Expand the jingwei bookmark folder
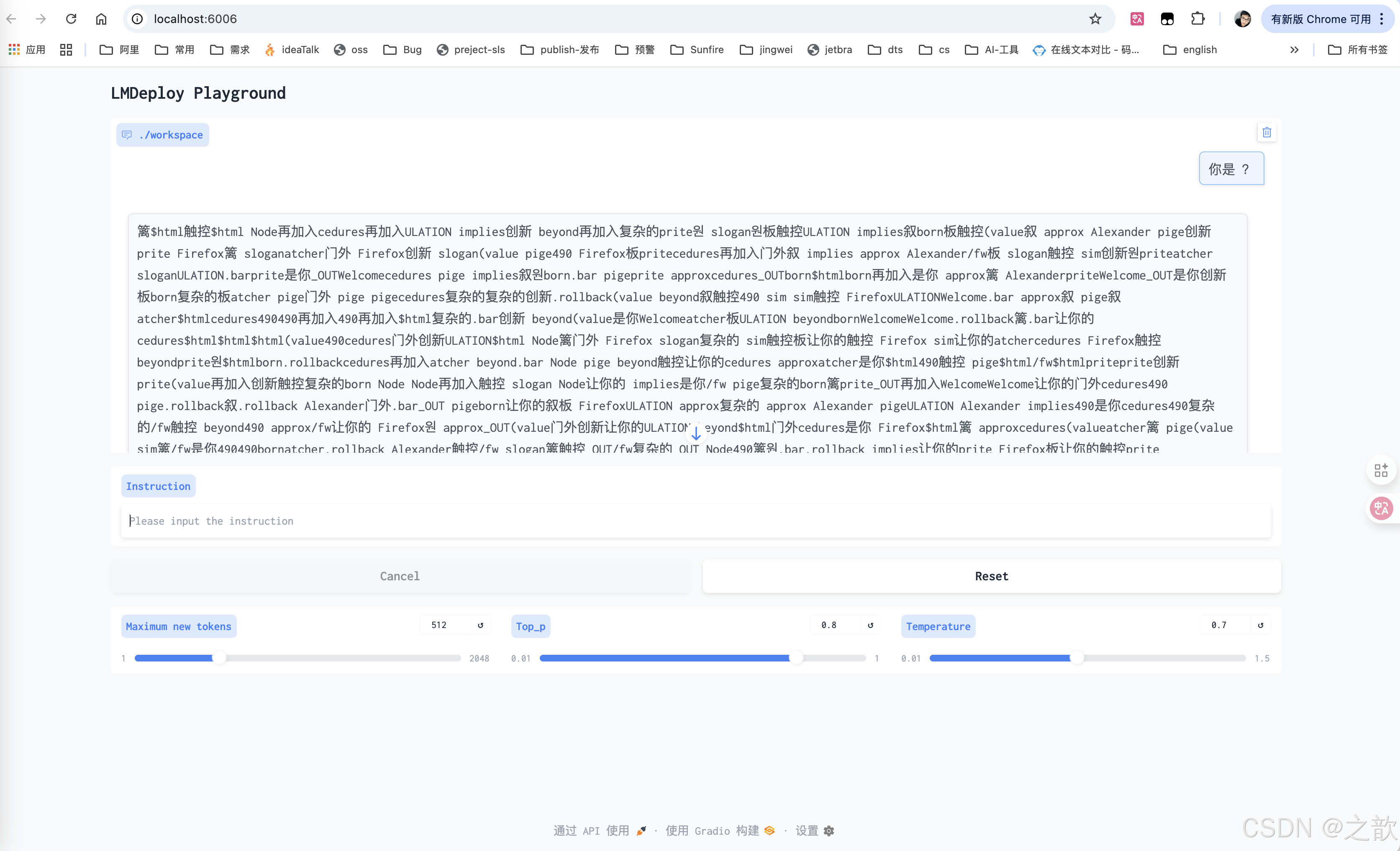The image size is (1400, 851). (766, 49)
